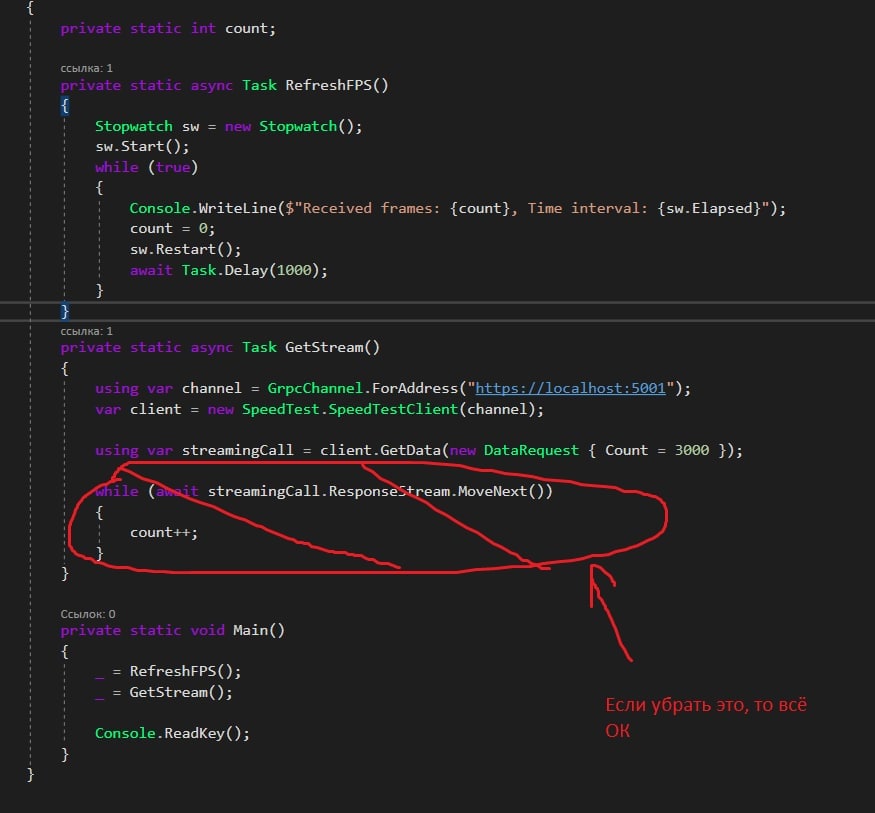Click ResponseStream in the while condition
This screenshot has width=875, height=813.
coord(388,491)
